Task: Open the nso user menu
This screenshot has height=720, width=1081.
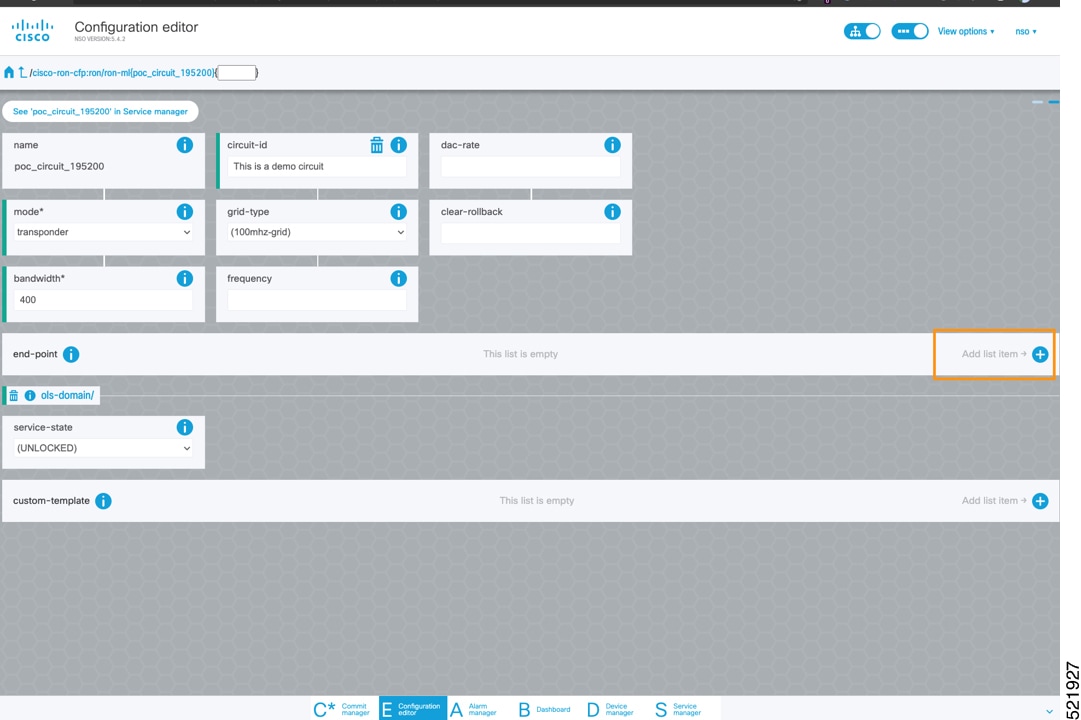Action: click(1026, 31)
